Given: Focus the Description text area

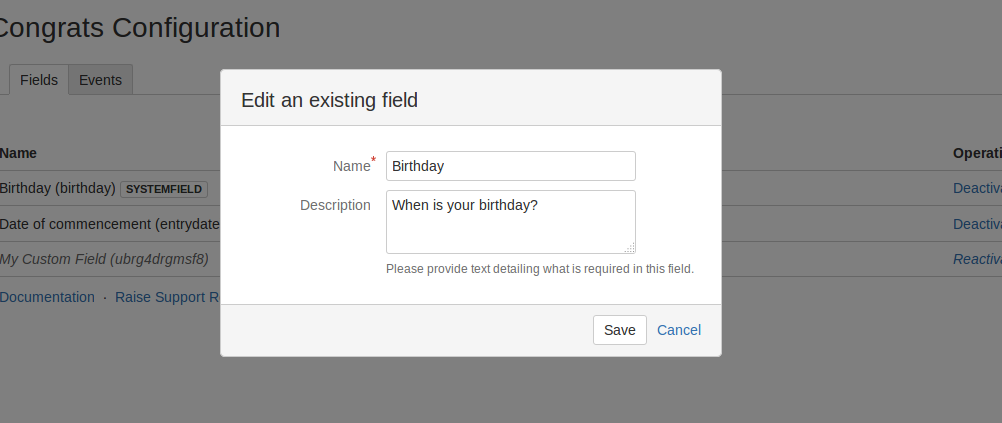Looking at the screenshot, I should (x=510, y=221).
